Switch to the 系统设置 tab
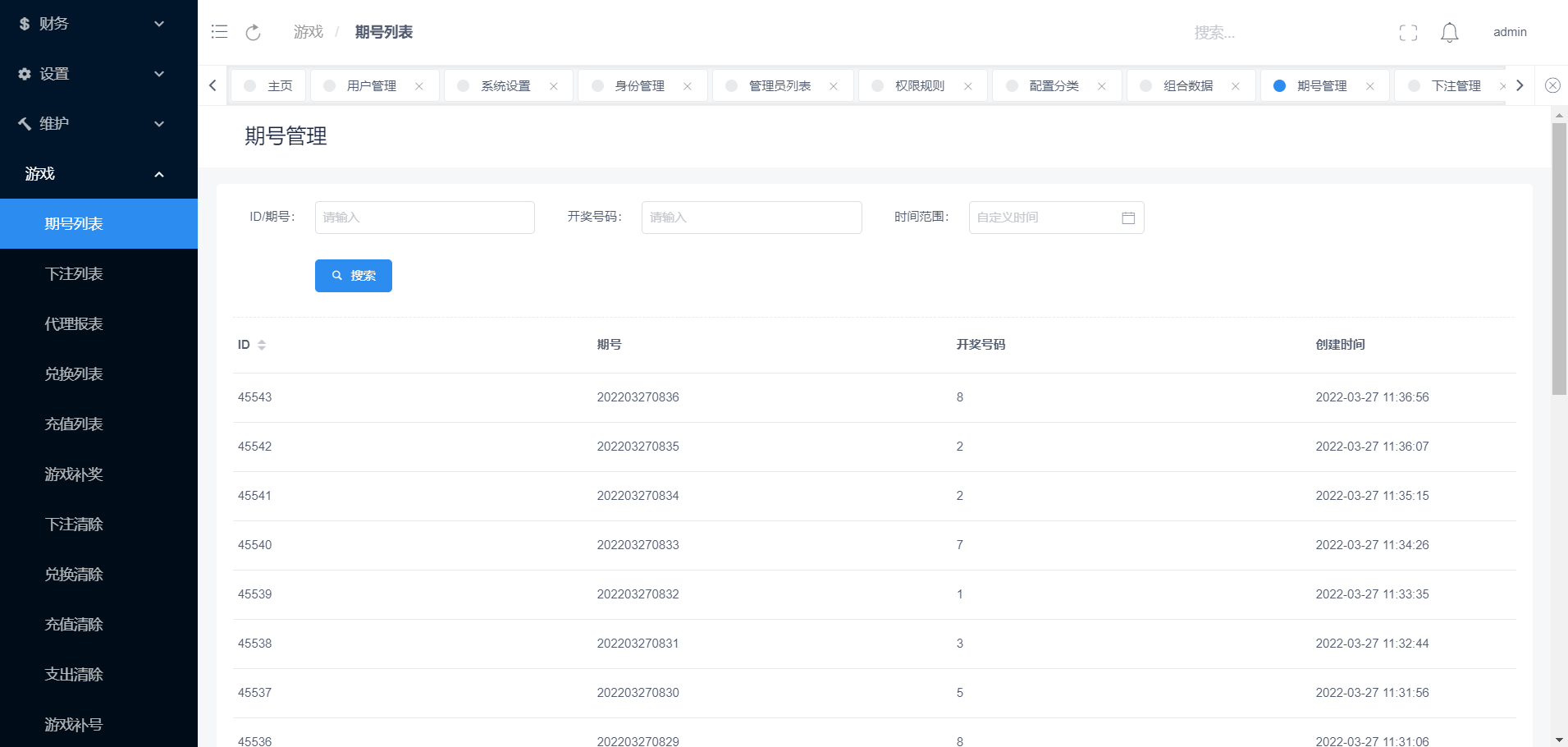Image resolution: width=1568 pixels, height=747 pixels. pyautogui.click(x=505, y=86)
